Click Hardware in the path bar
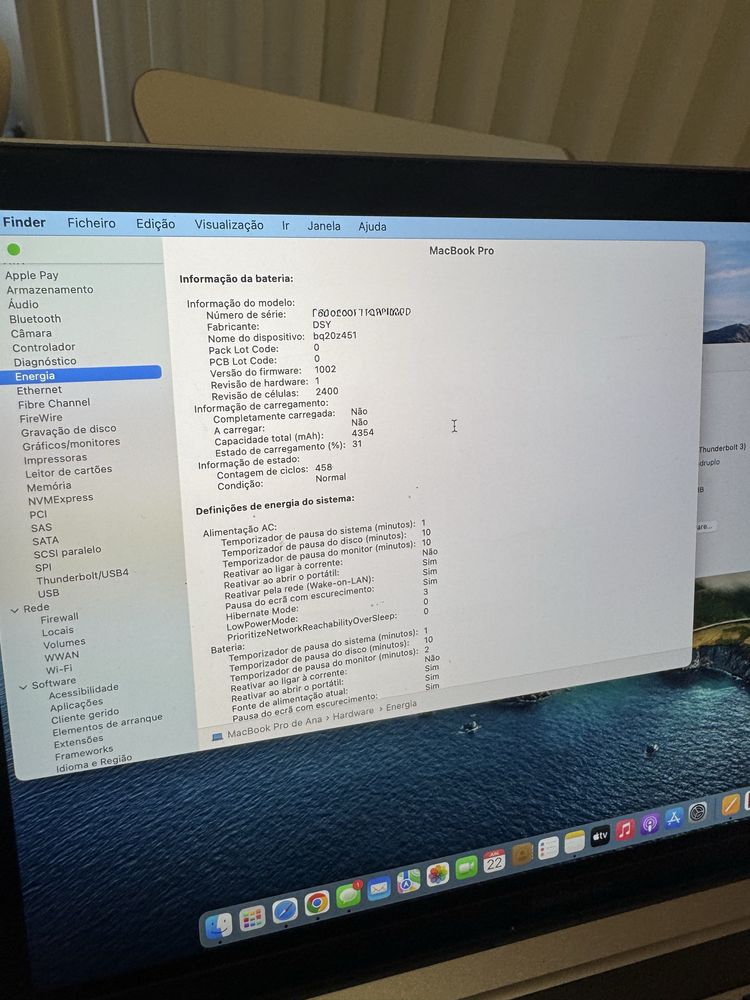Image resolution: width=750 pixels, height=1000 pixels. coord(353,714)
